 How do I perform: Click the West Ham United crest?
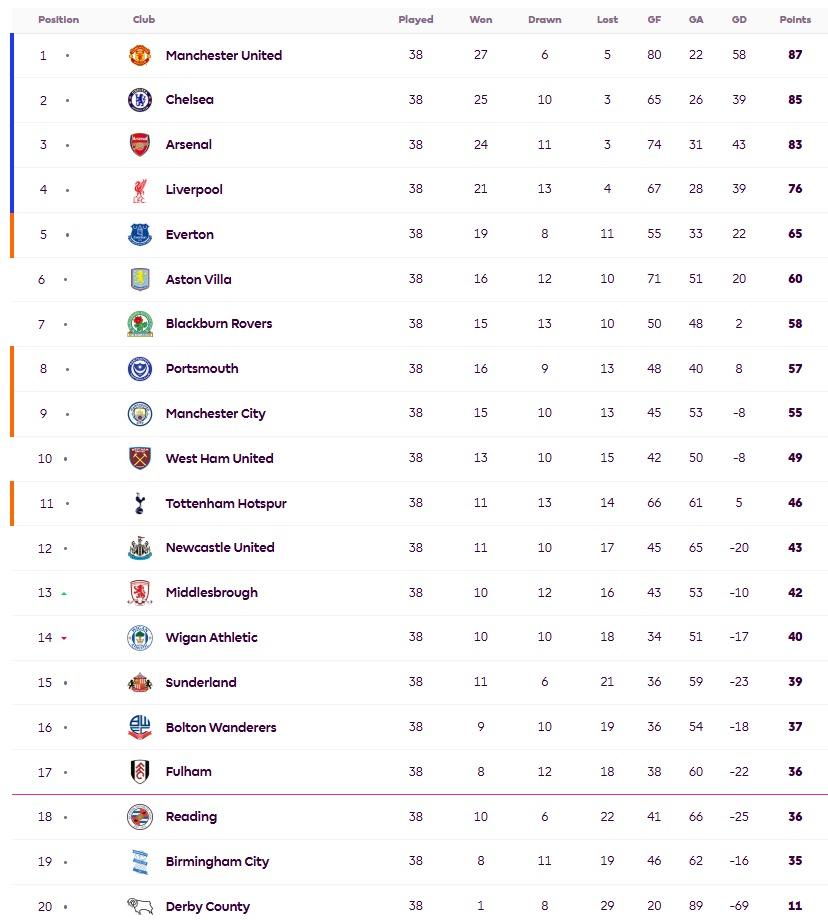click(139, 458)
